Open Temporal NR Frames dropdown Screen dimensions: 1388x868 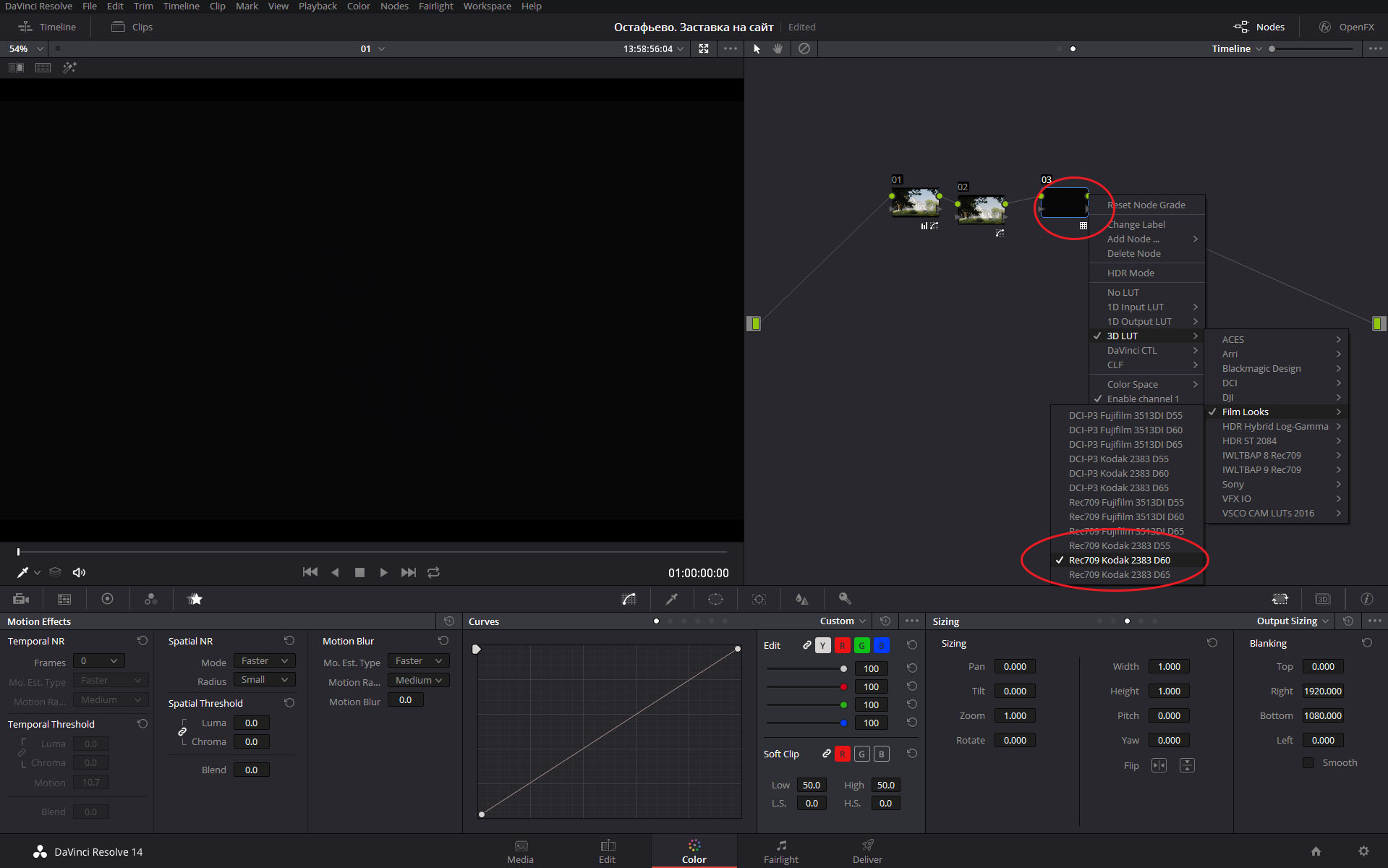(x=98, y=661)
